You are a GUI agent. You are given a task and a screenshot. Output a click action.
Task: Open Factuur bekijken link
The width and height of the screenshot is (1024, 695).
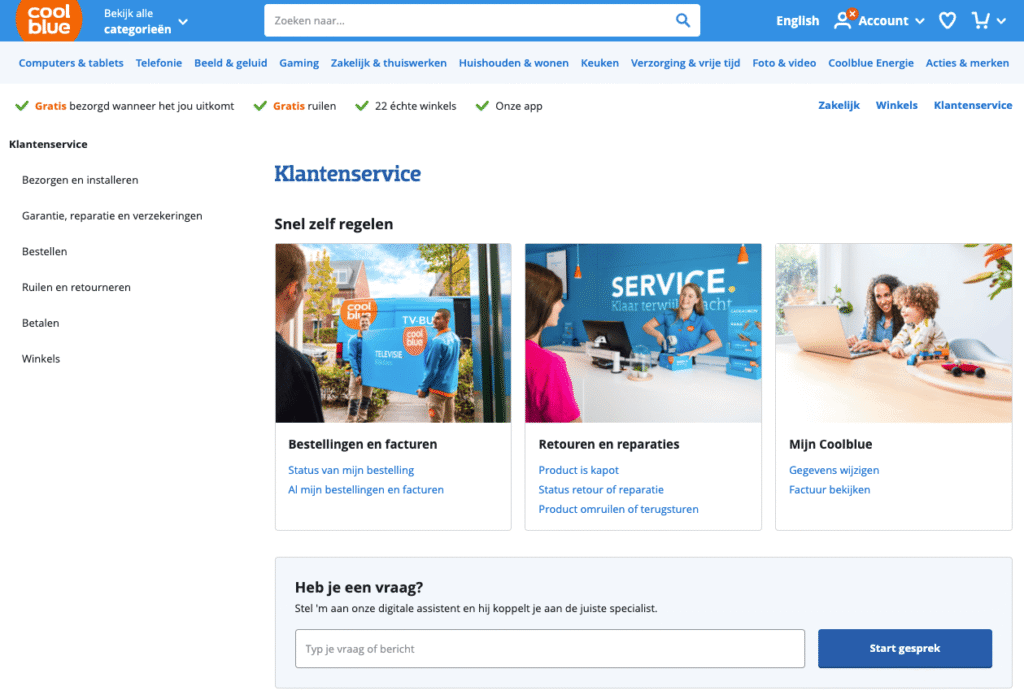click(x=829, y=489)
